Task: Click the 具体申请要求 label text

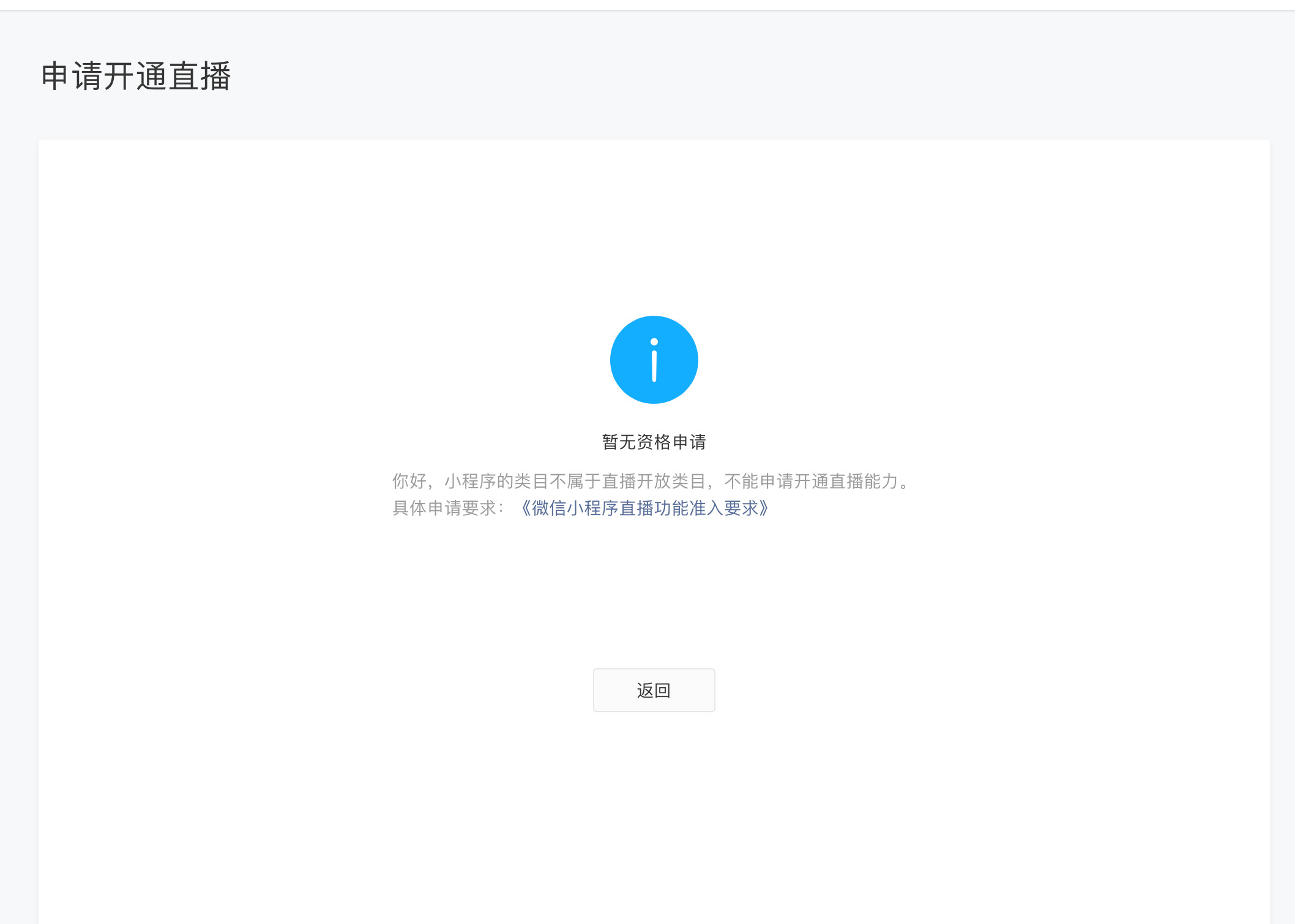Action: tap(444, 508)
